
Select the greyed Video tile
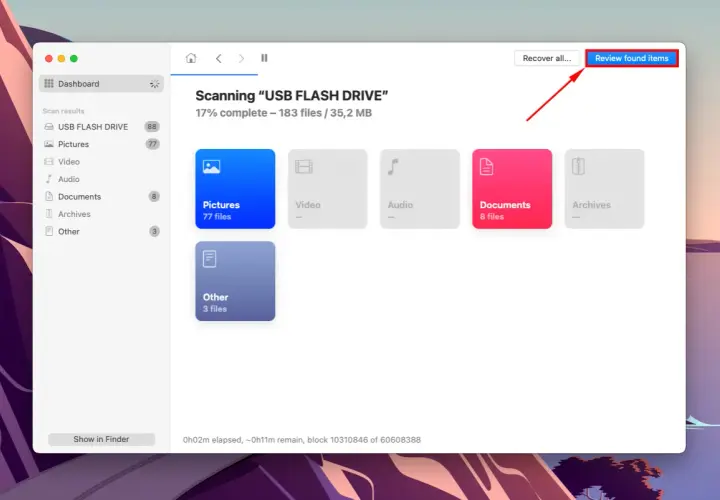(327, 189)
